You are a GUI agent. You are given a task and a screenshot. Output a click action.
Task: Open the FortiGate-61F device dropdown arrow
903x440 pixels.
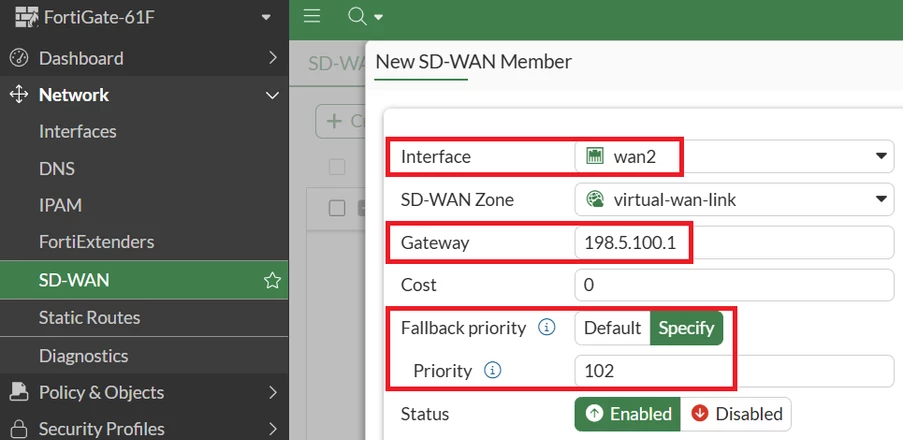[x=266, y=18]
